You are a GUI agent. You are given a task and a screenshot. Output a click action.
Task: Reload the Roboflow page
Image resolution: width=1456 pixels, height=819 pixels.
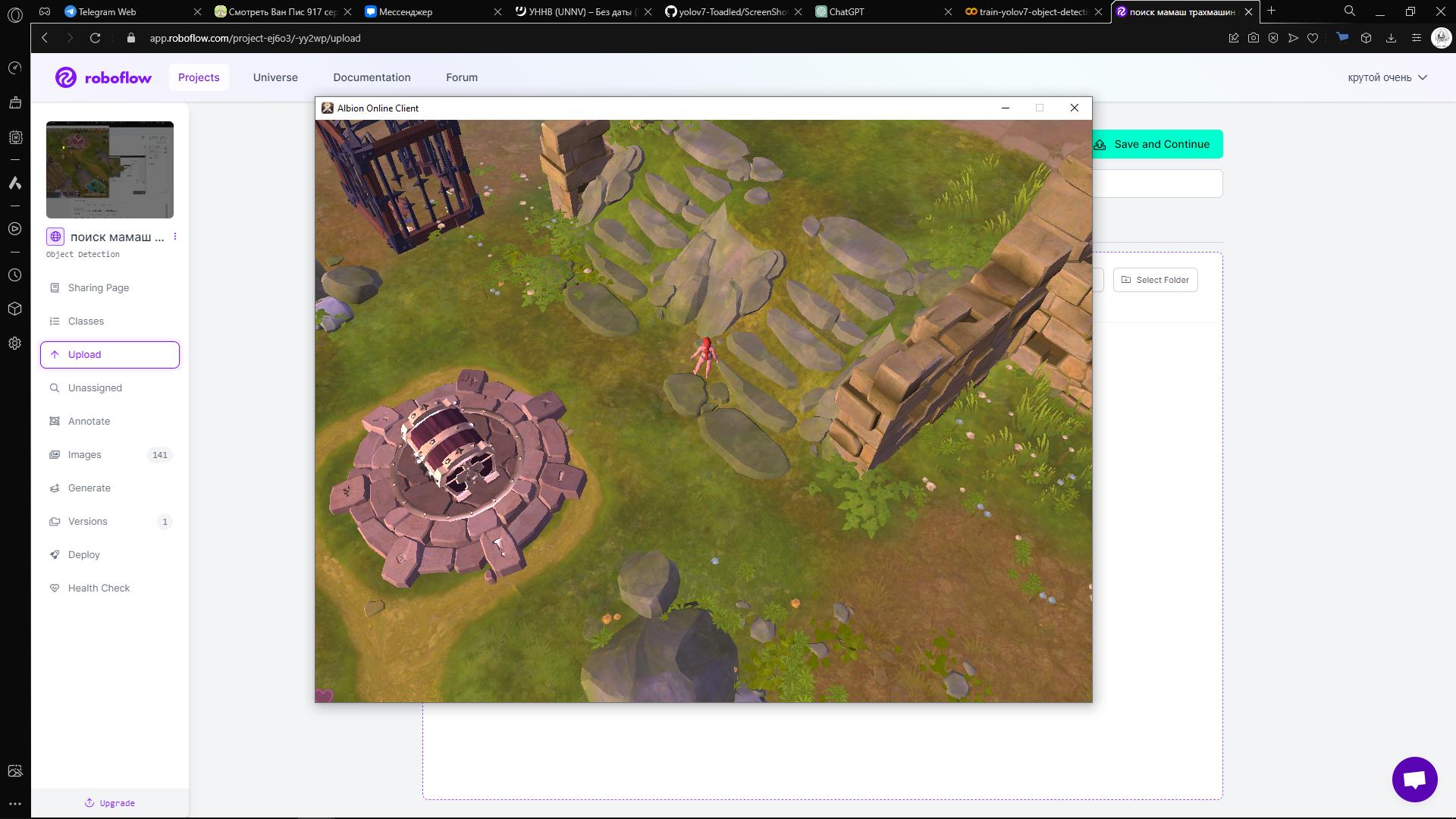coord(95,38)
